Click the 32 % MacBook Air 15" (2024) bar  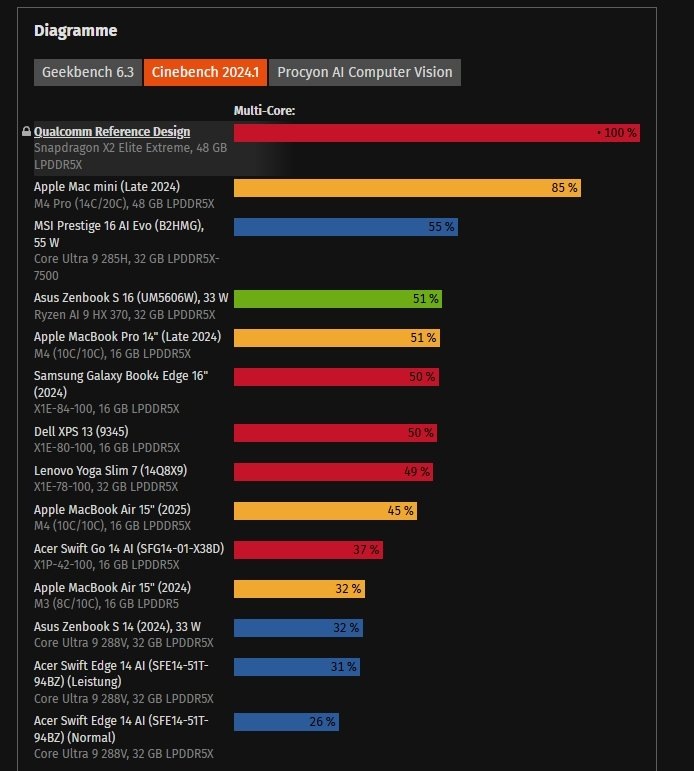300,589
